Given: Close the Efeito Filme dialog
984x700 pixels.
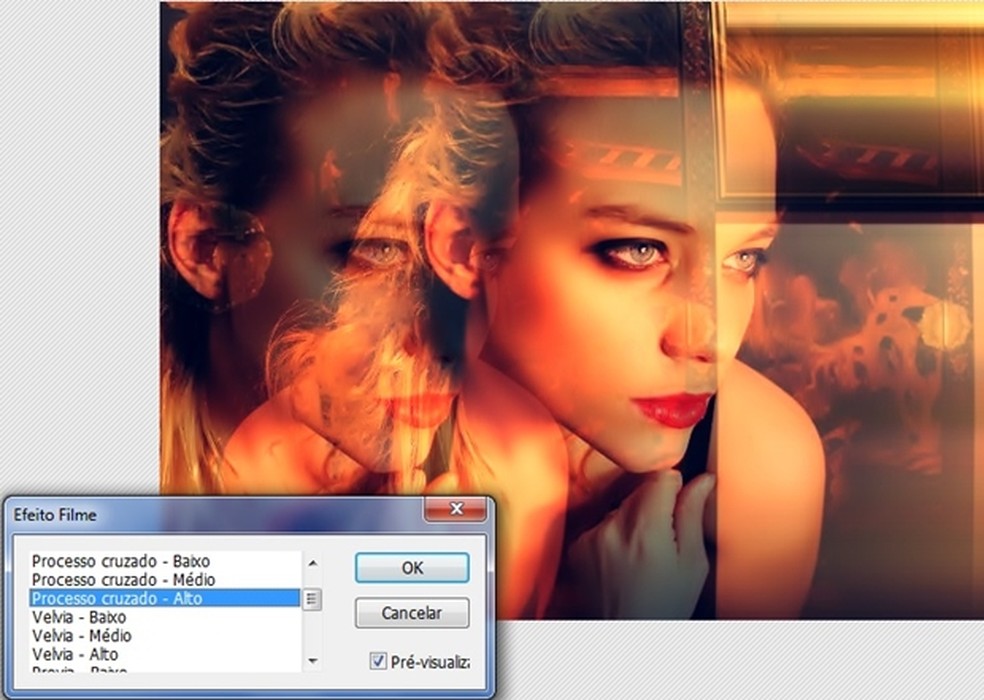Looking at the screenshot, I should pos(456,509).
